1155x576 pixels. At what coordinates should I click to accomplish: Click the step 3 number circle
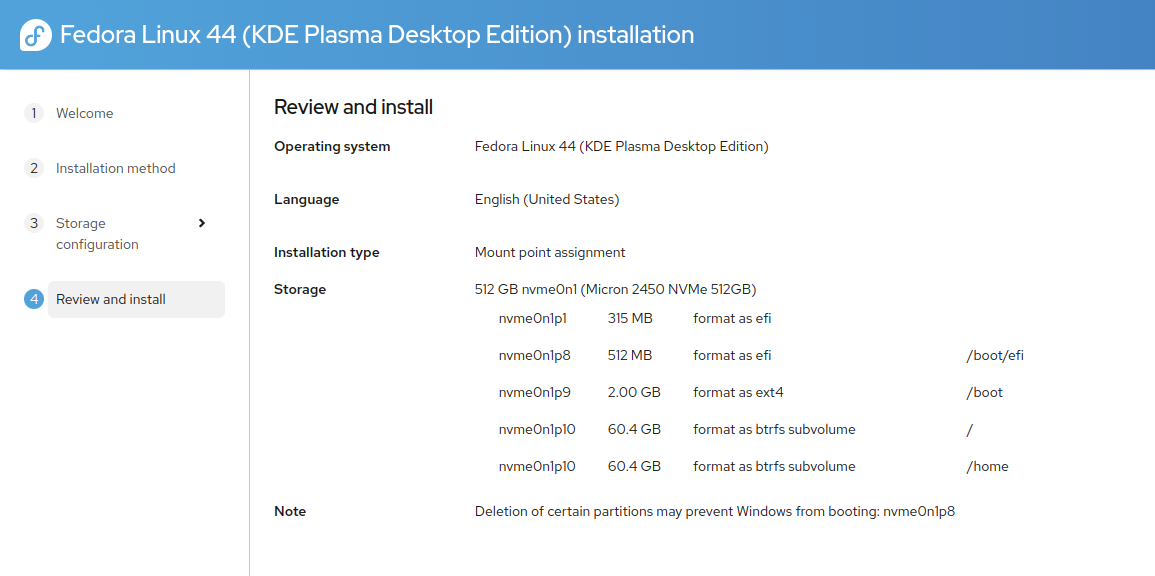(34, 222)
